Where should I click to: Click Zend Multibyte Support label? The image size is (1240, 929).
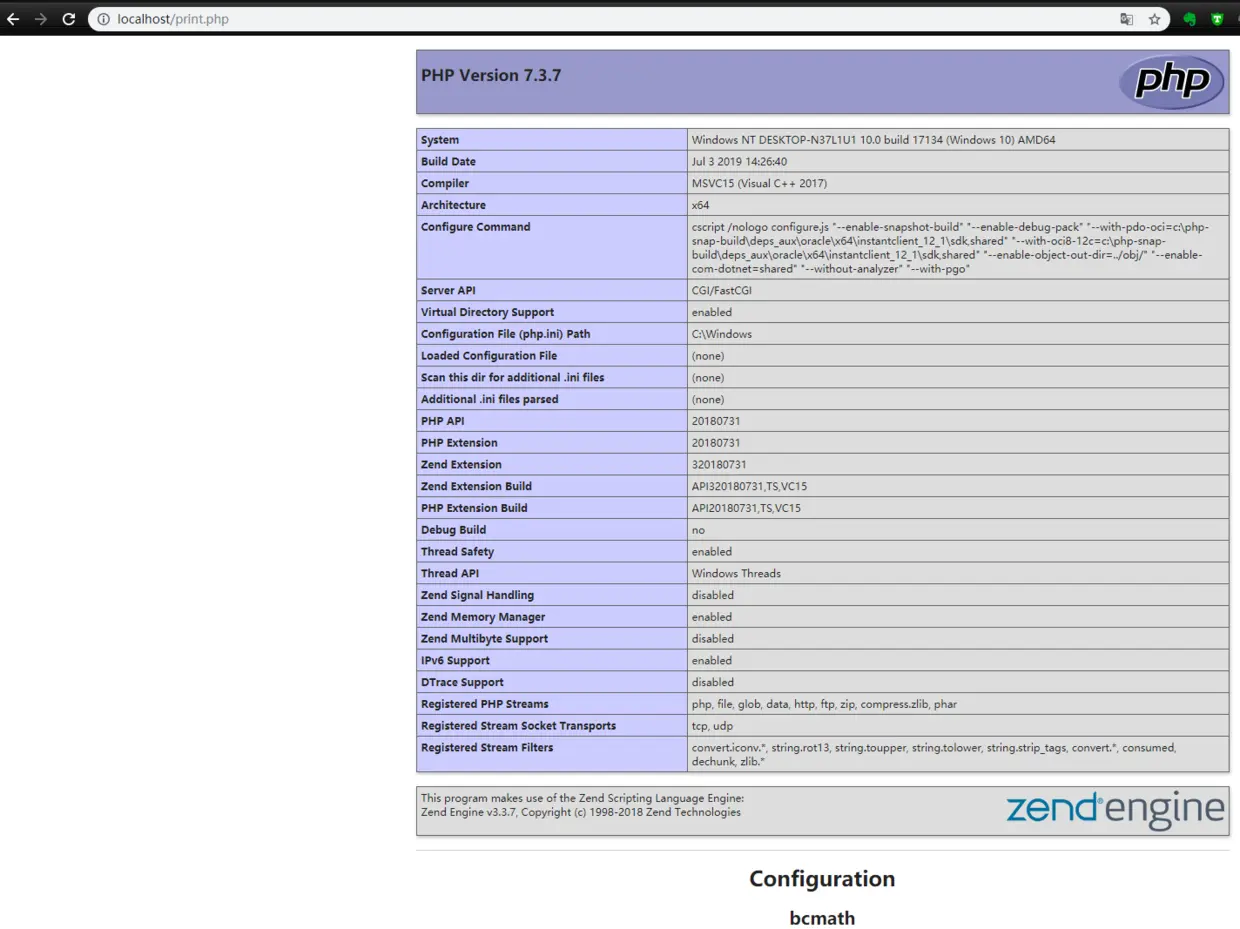484,638
